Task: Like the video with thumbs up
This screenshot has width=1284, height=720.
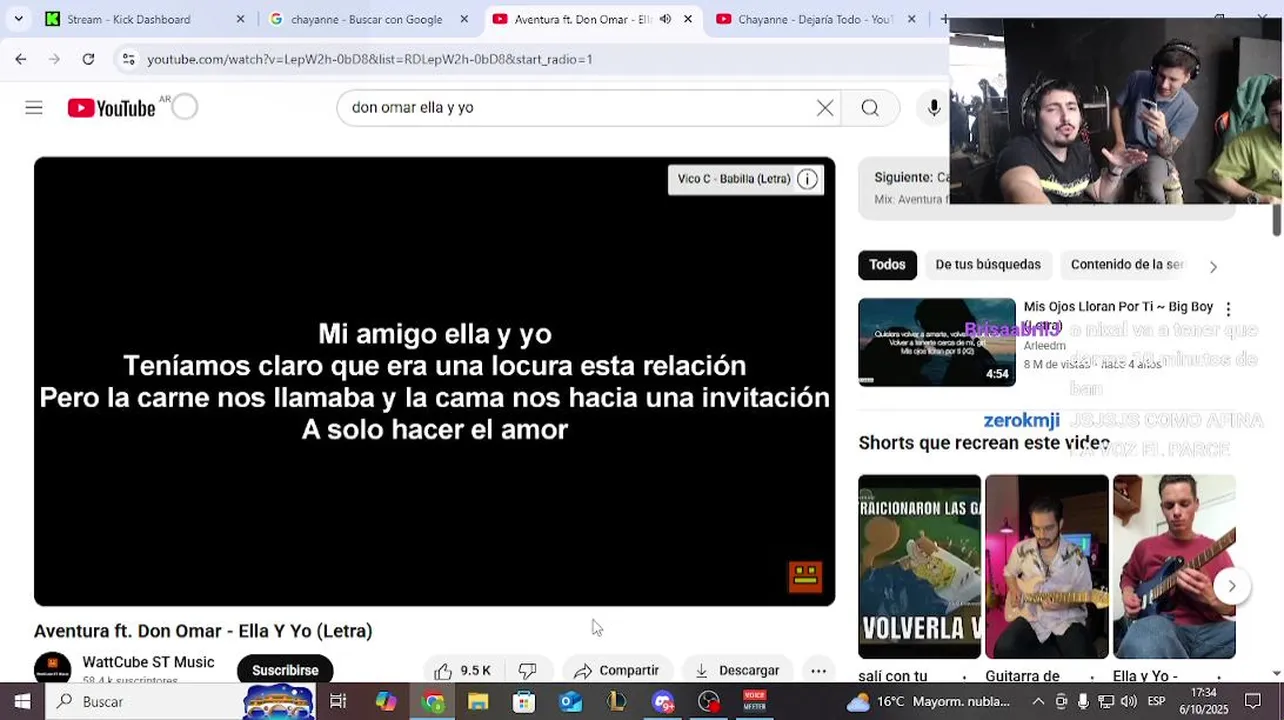Action: 463,671
